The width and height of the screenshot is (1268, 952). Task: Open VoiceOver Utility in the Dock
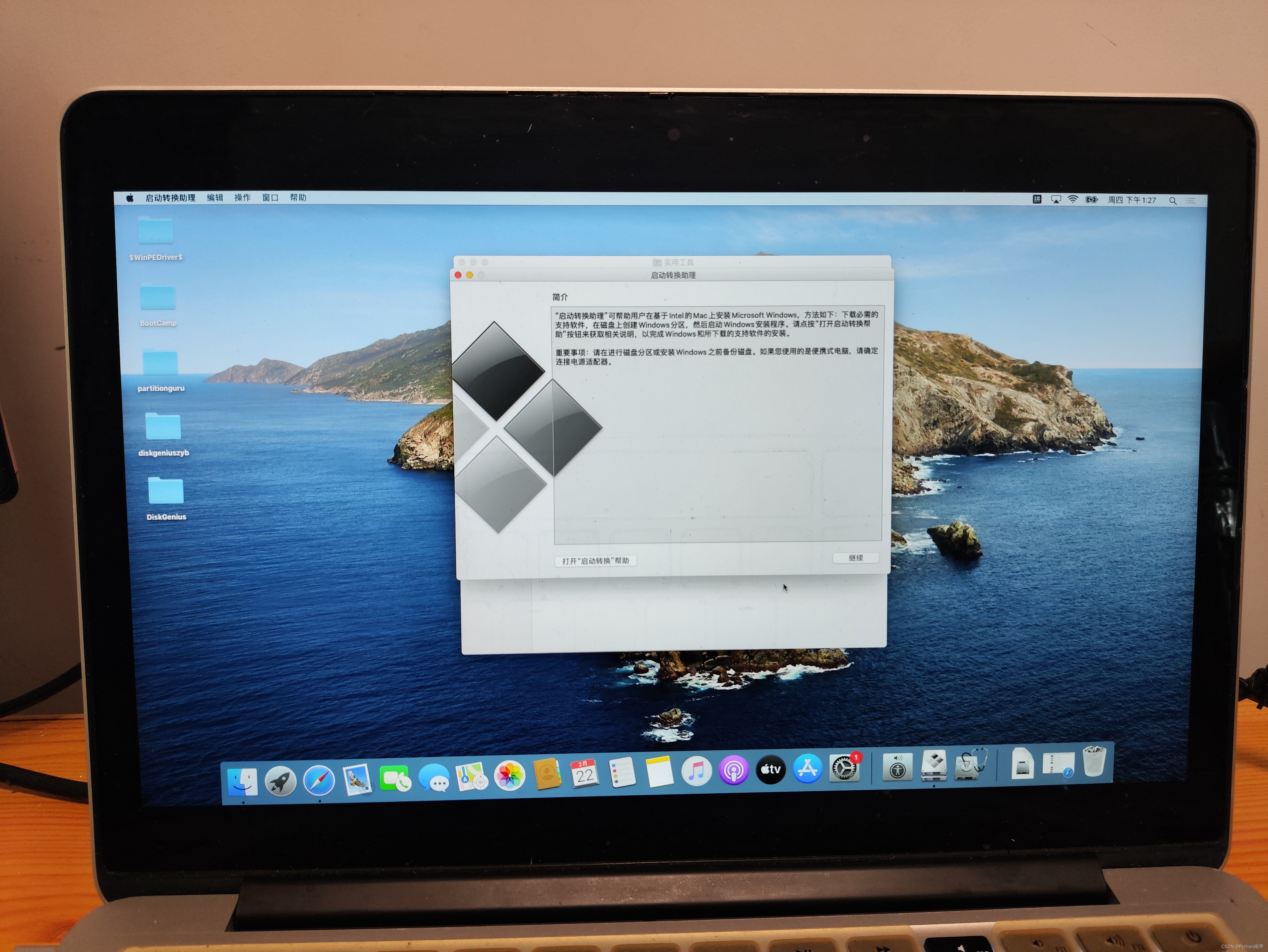coord(898,766)
